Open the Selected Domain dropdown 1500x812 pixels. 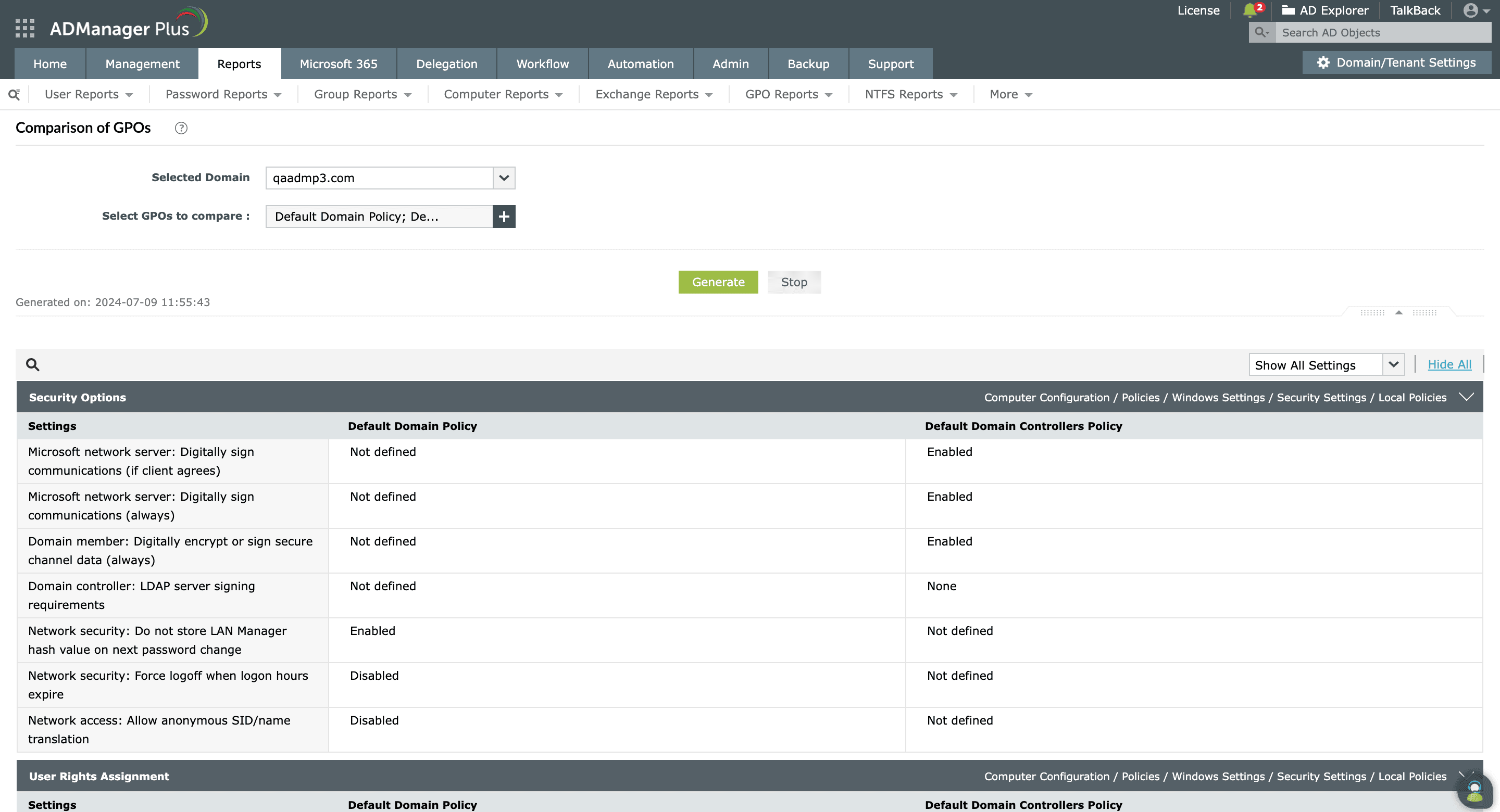504,178
